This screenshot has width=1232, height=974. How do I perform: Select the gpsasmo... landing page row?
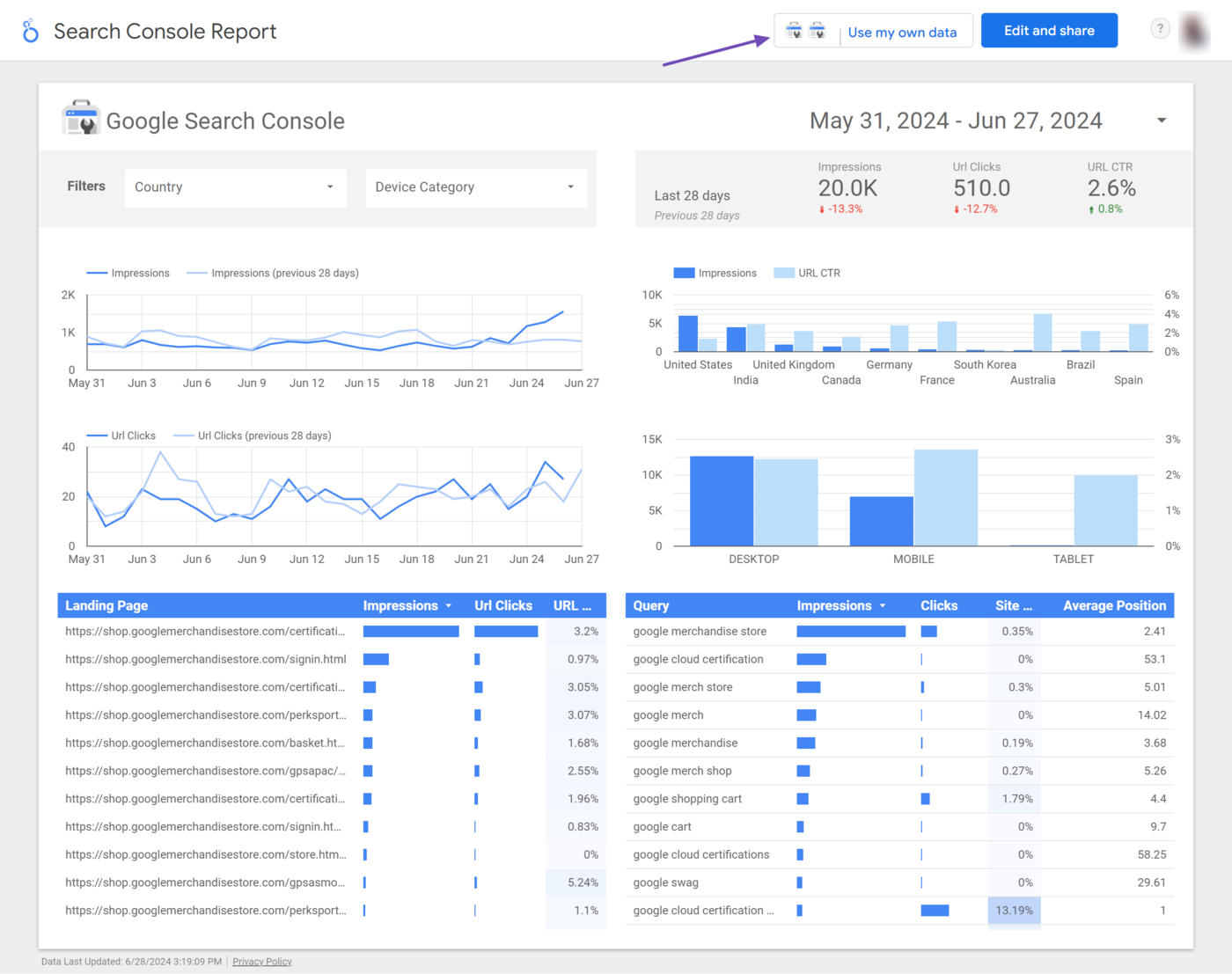332,882
